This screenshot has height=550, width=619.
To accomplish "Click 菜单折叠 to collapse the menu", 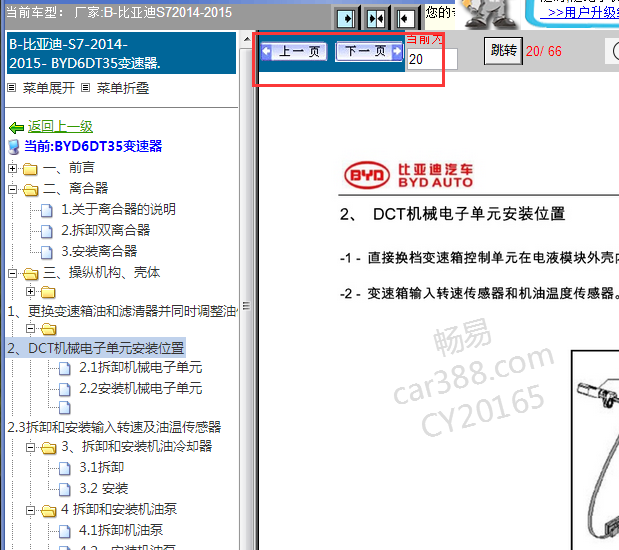I will coord(123,88).
